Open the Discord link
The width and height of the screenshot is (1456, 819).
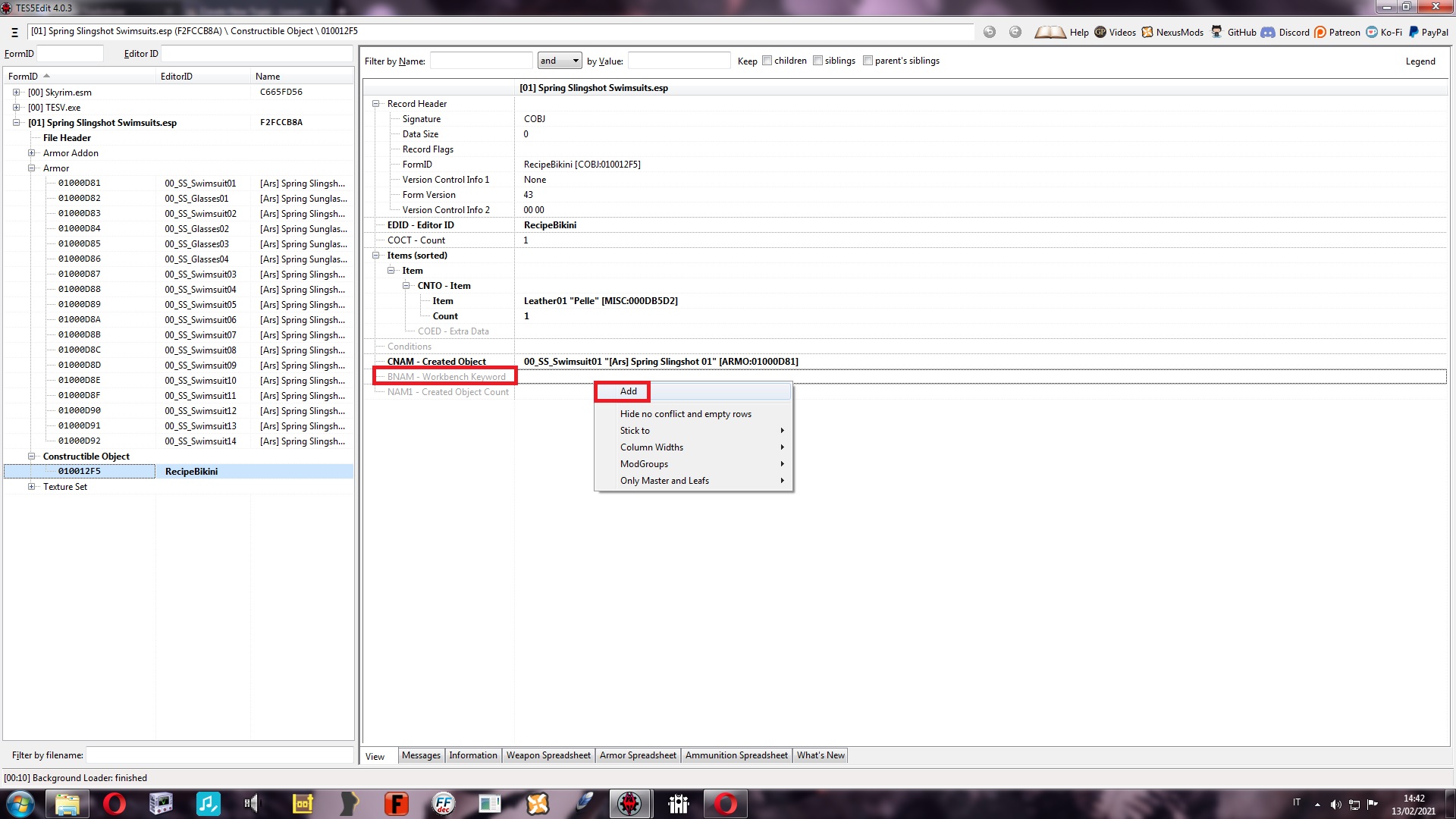[x=1285, y=32]
